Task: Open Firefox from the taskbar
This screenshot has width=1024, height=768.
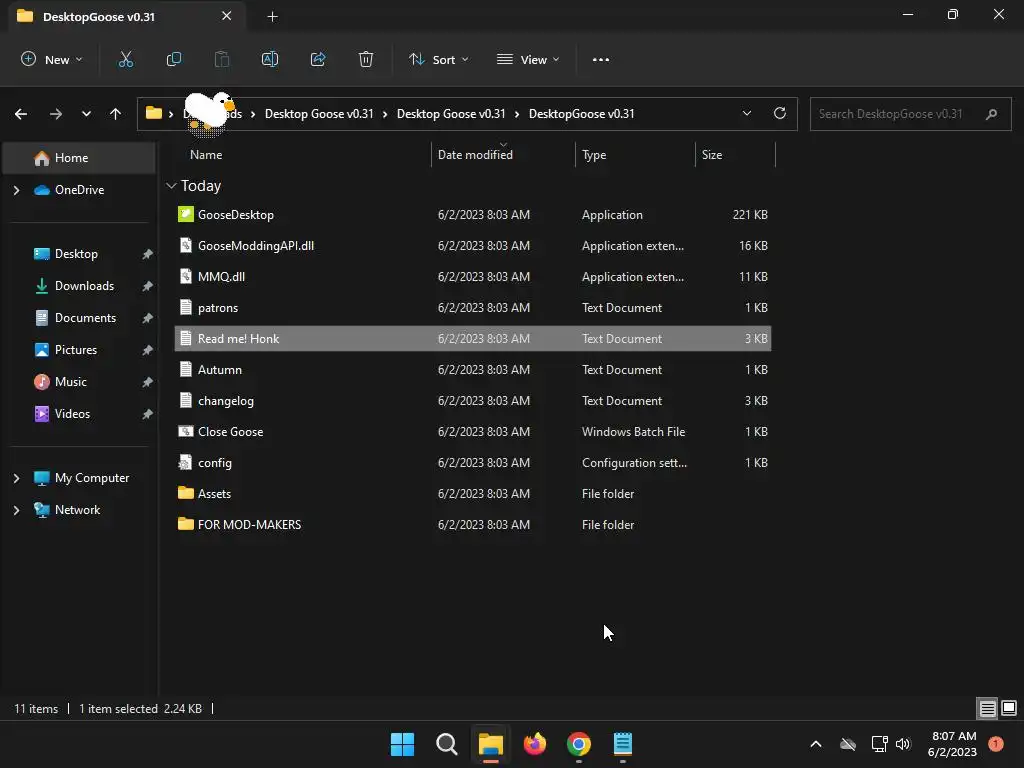Action: [535, 744]
